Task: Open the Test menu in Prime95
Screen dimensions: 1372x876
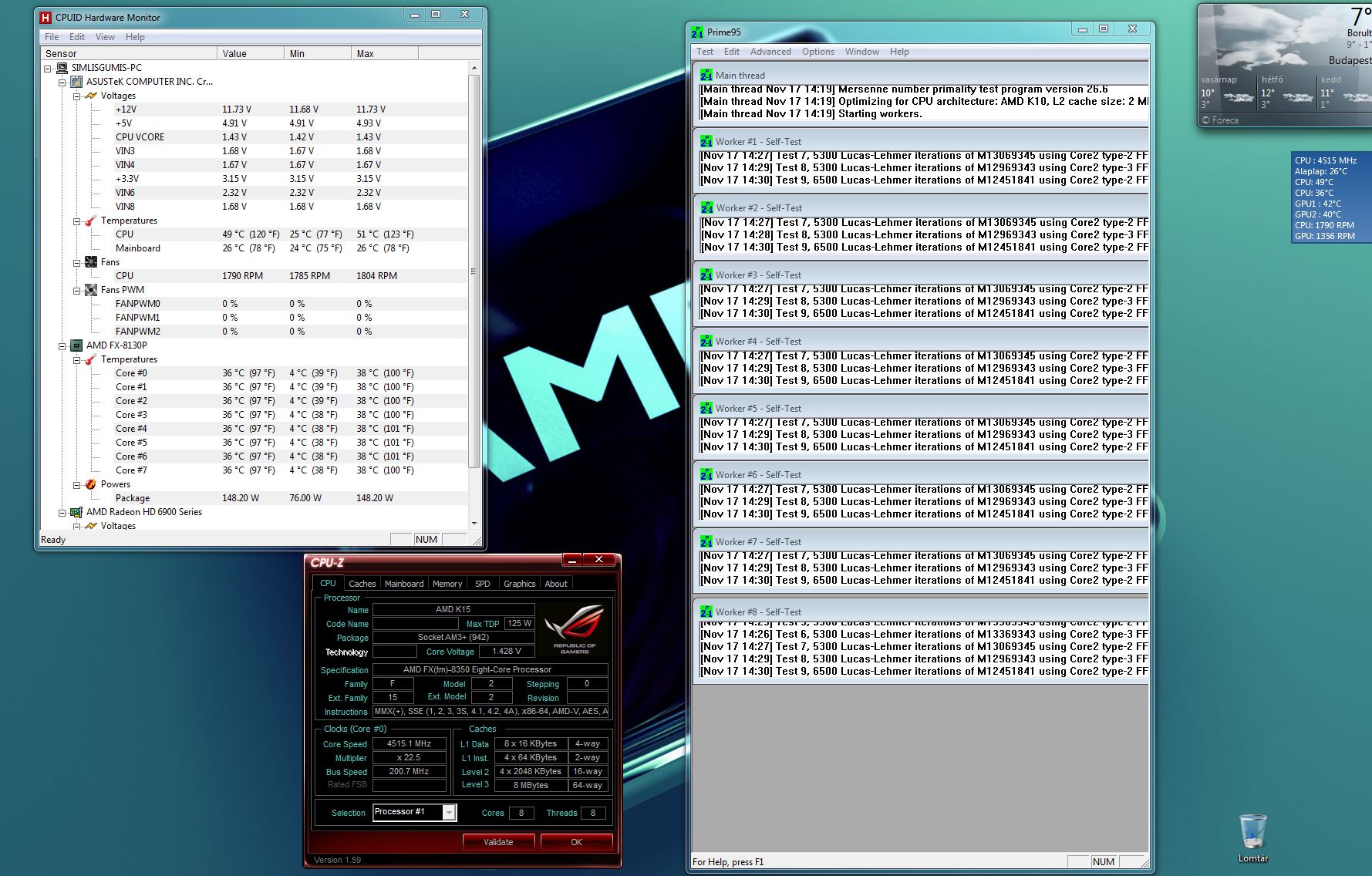Action: pyautogui.click(x=705, y=52)
